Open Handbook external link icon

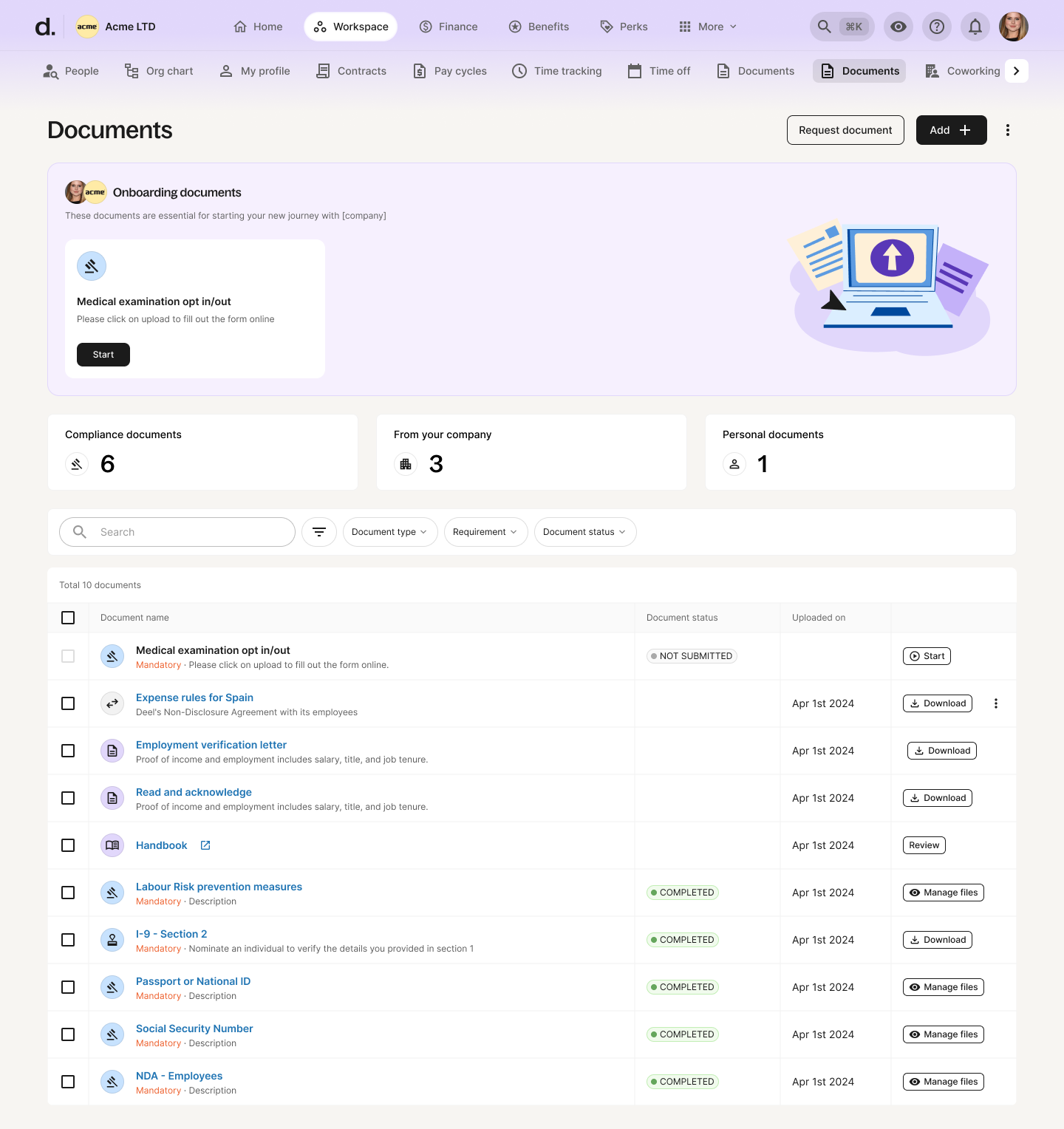tap(205, 845)
